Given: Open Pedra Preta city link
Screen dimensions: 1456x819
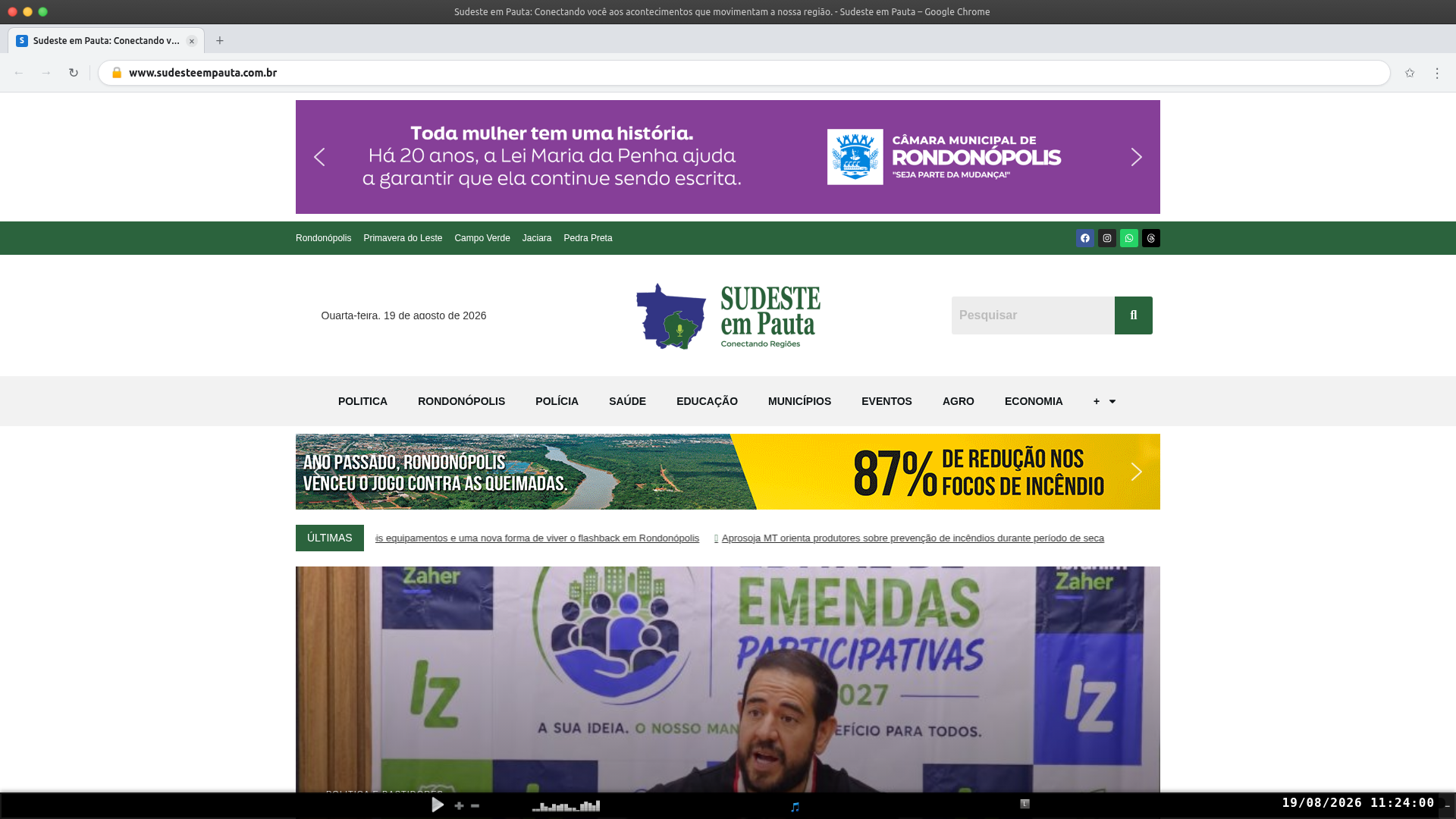Looking at the screenshot, I should pyautogui.click(x=588, y=238).
